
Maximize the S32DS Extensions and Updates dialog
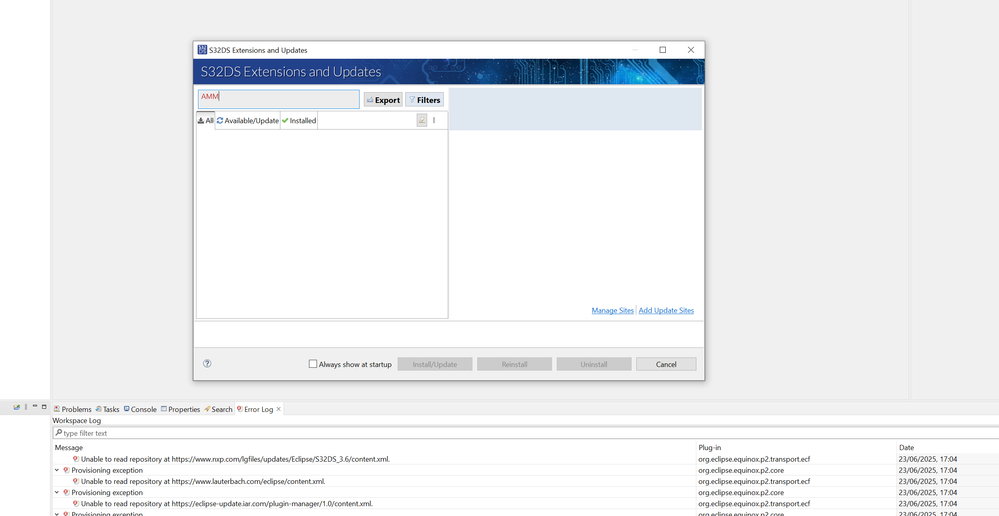click(663, 50)
